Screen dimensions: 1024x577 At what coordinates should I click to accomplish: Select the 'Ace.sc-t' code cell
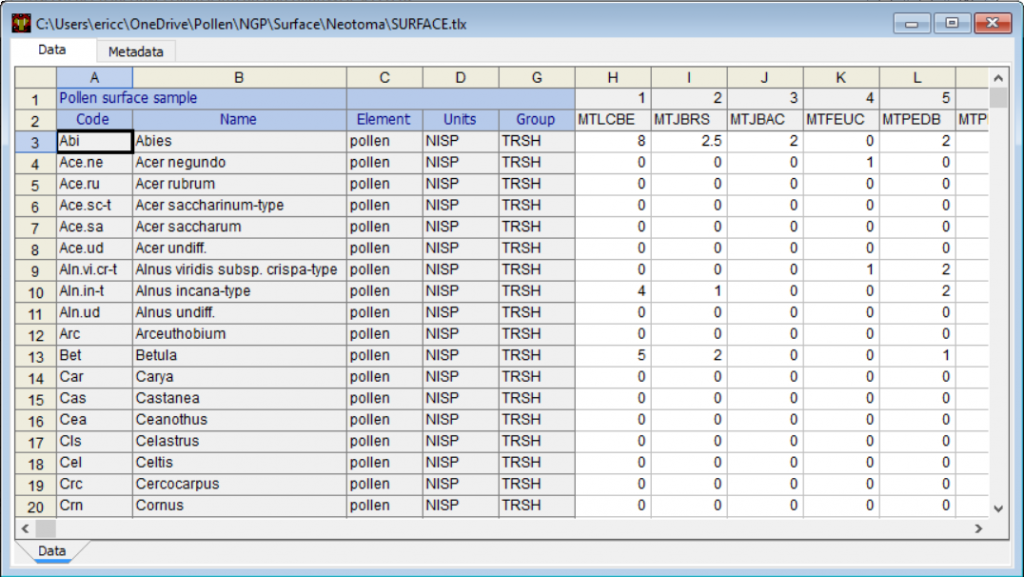click(95, 206)
